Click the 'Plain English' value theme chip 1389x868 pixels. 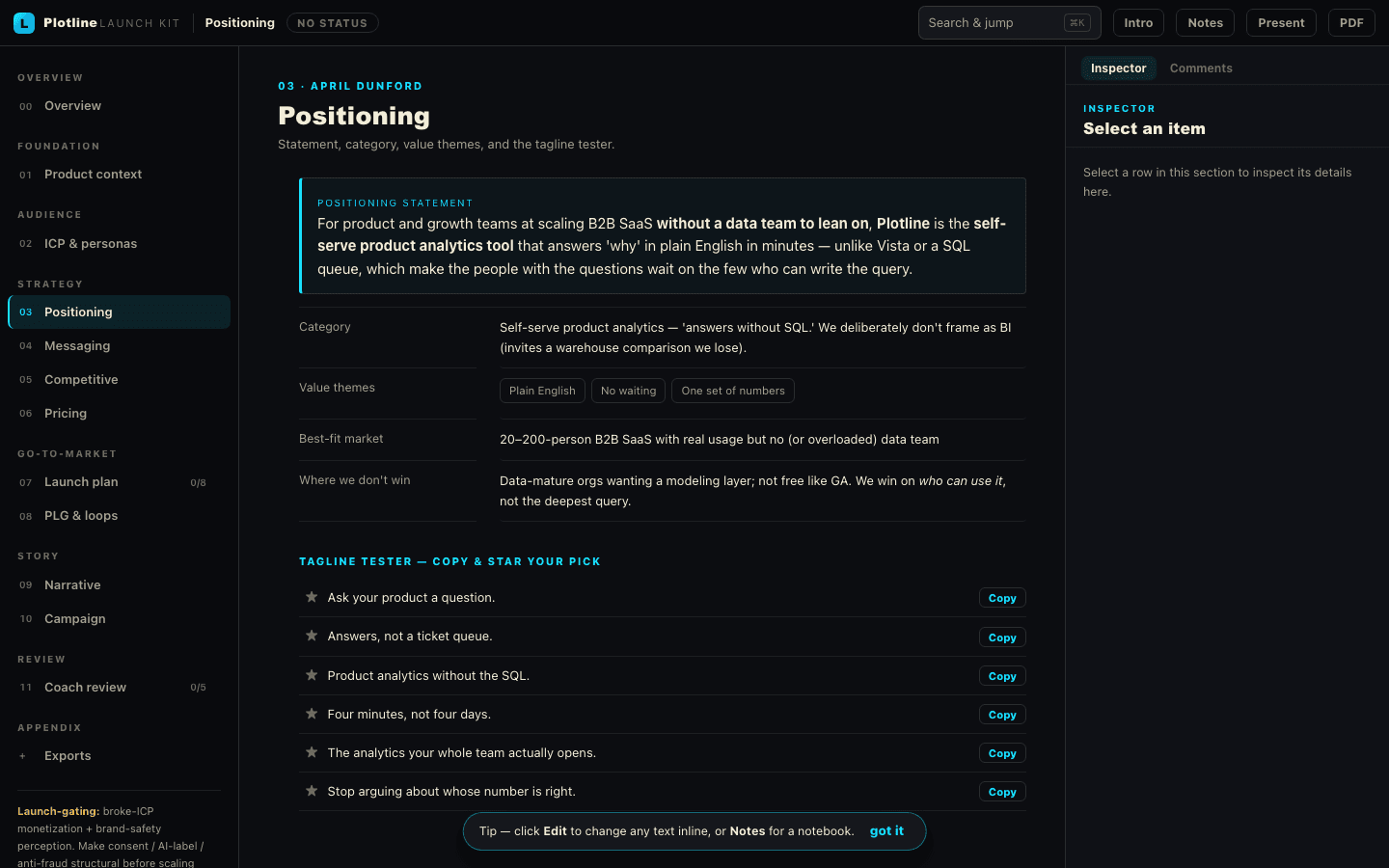pos(542,391)
